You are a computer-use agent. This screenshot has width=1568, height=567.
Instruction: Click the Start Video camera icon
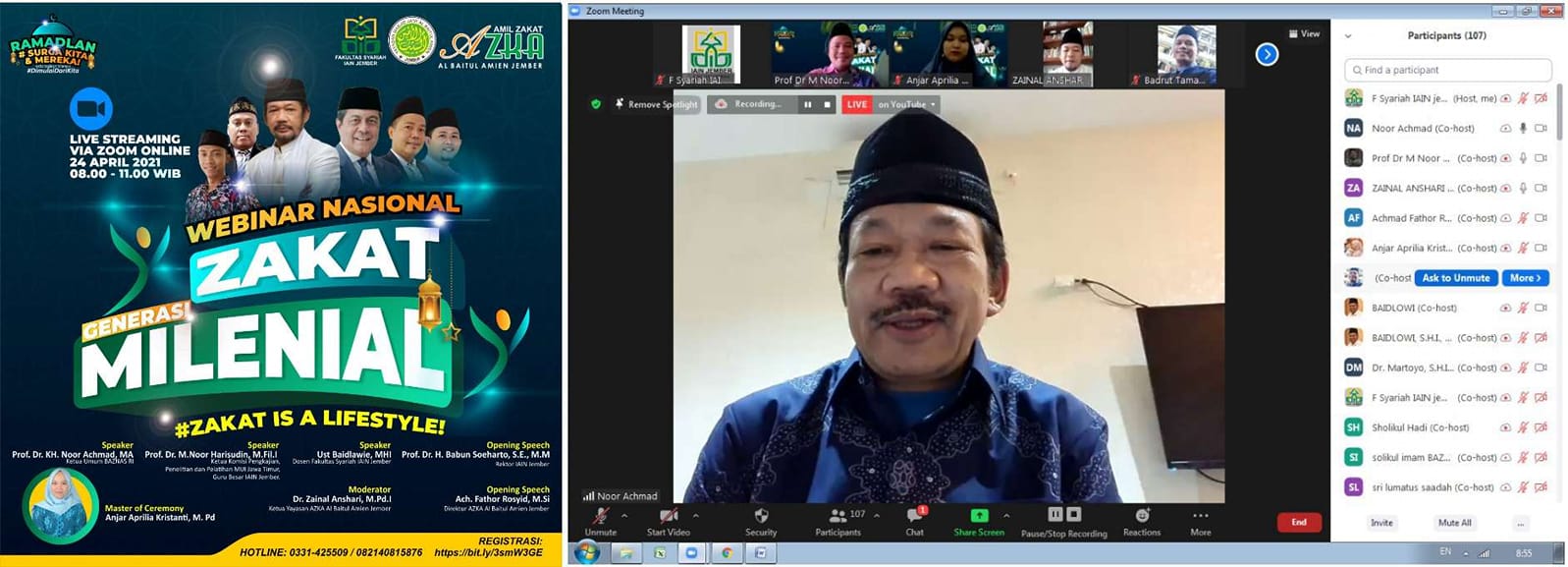point(669,516)
